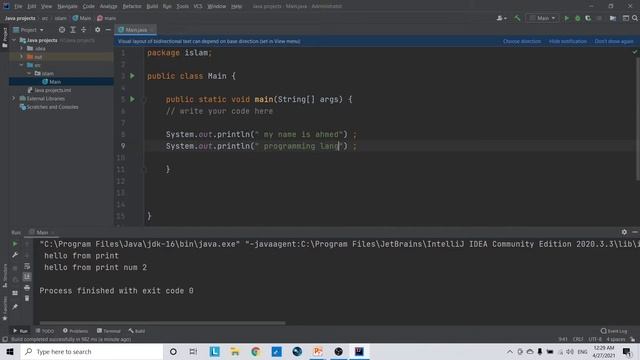Screen dimensions: 640x360
Task: Run class Main from the line 3 gutter arrow
Action: [132, 76]
